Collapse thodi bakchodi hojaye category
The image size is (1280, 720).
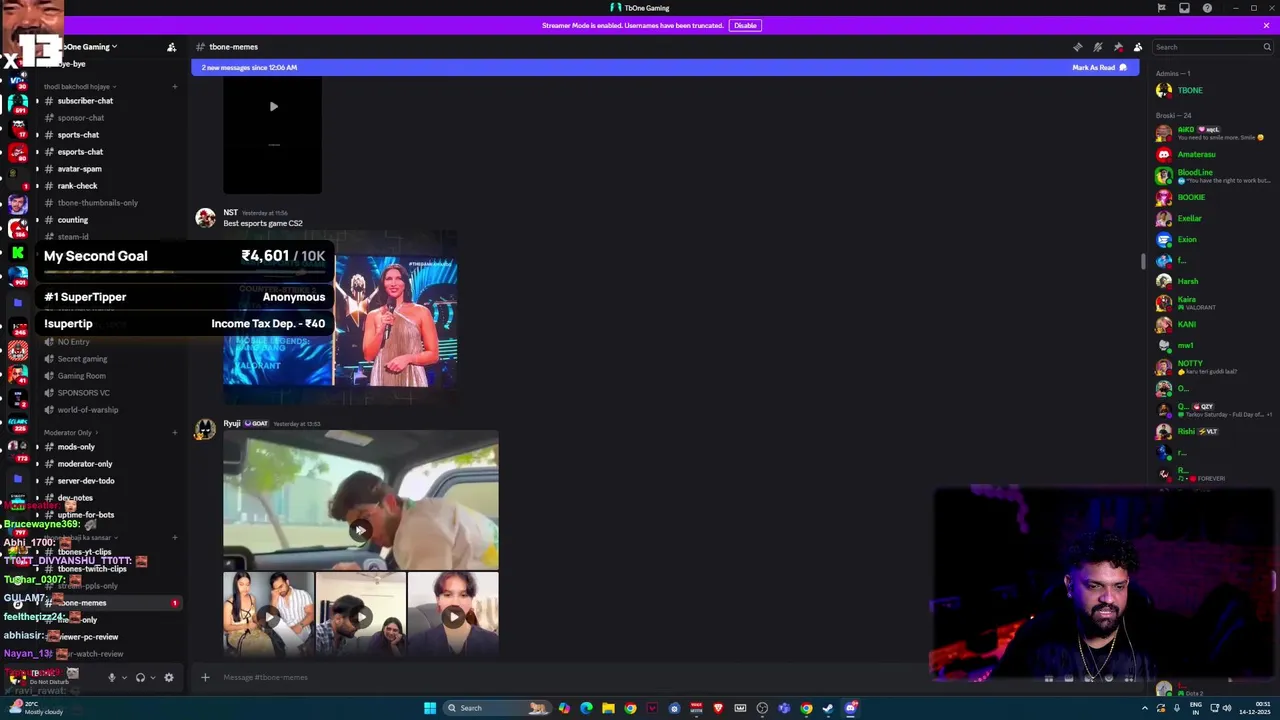coord(79,87)
